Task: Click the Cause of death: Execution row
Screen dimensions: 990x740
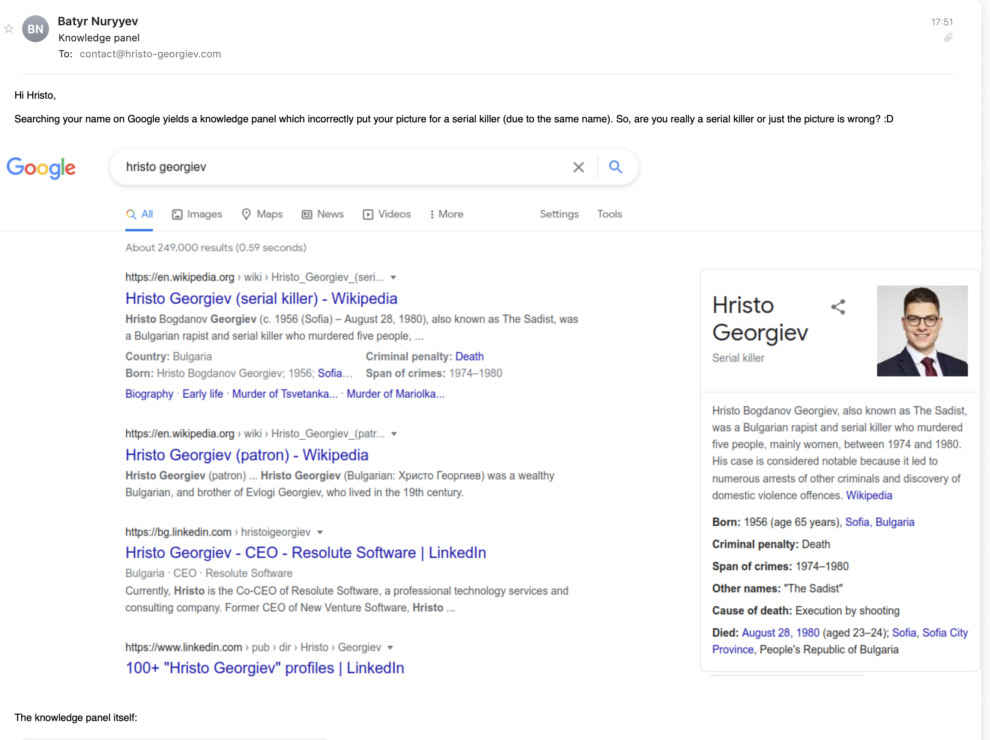Action: pyautogui.click(x=806, y=611)
